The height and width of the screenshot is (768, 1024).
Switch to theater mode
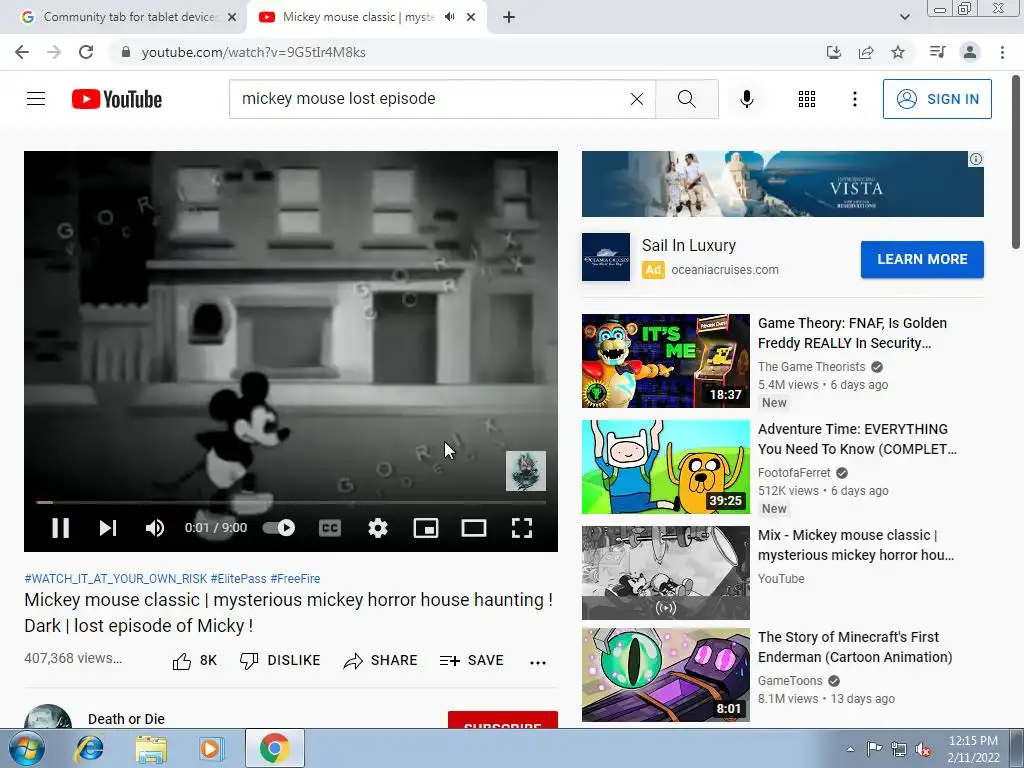pos(474,528)
